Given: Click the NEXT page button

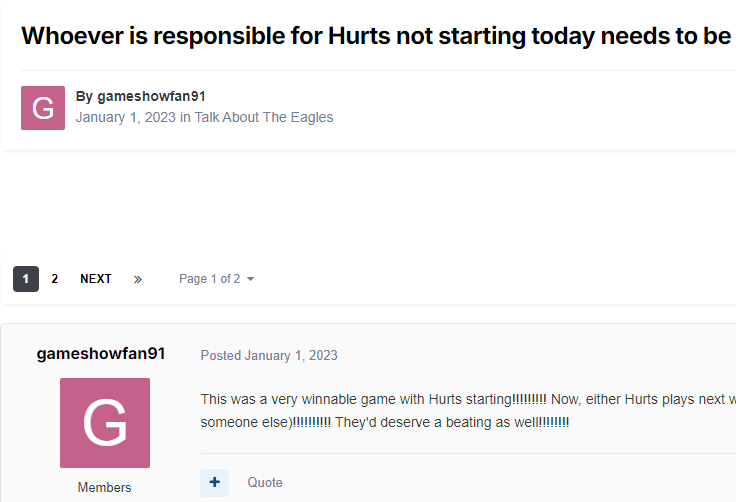Looking at the screenshot, I should [x=96, y=279].
